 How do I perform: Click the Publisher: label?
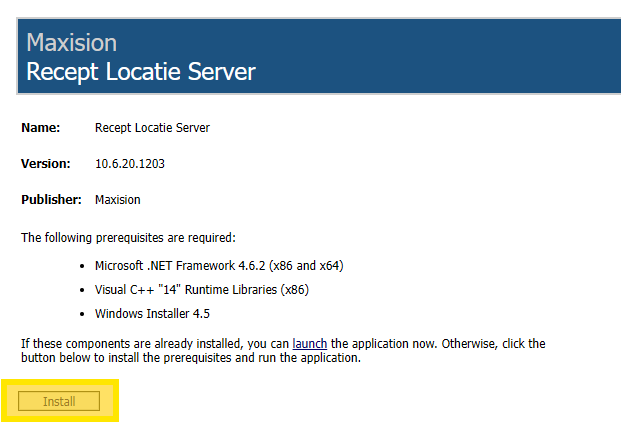(51, 200)
